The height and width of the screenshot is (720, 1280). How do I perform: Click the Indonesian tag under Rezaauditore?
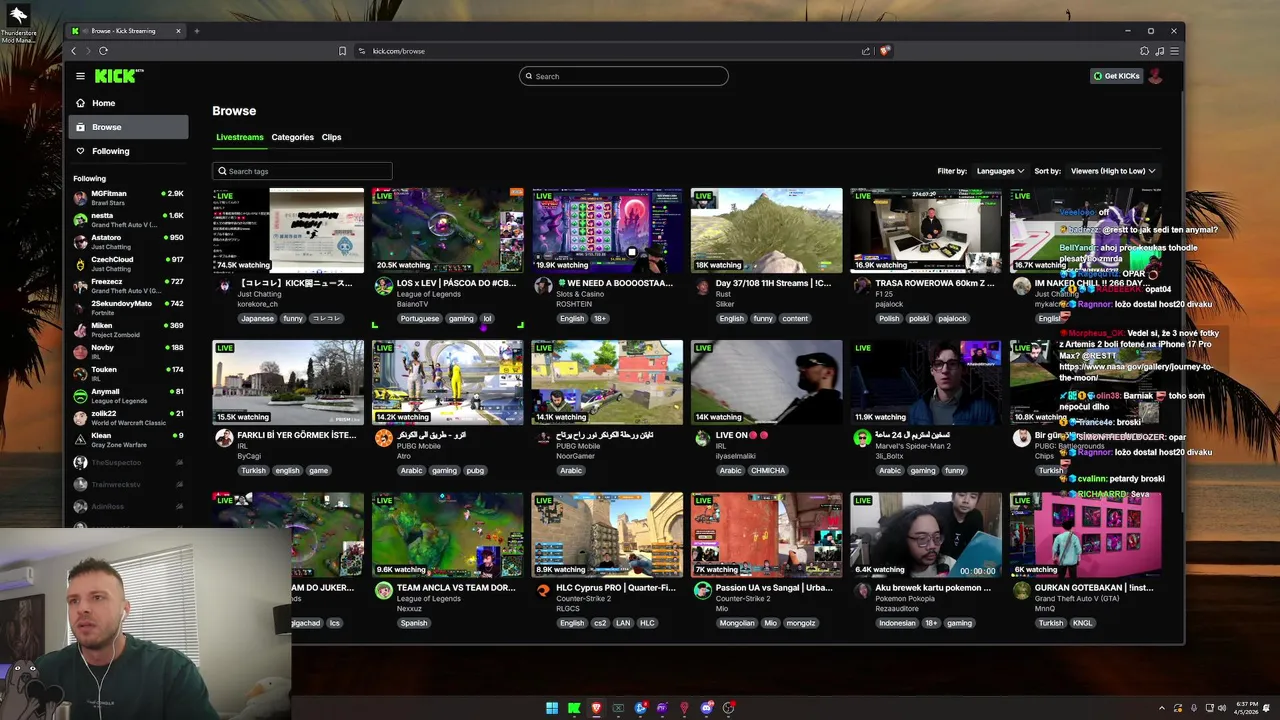(897, 623)
